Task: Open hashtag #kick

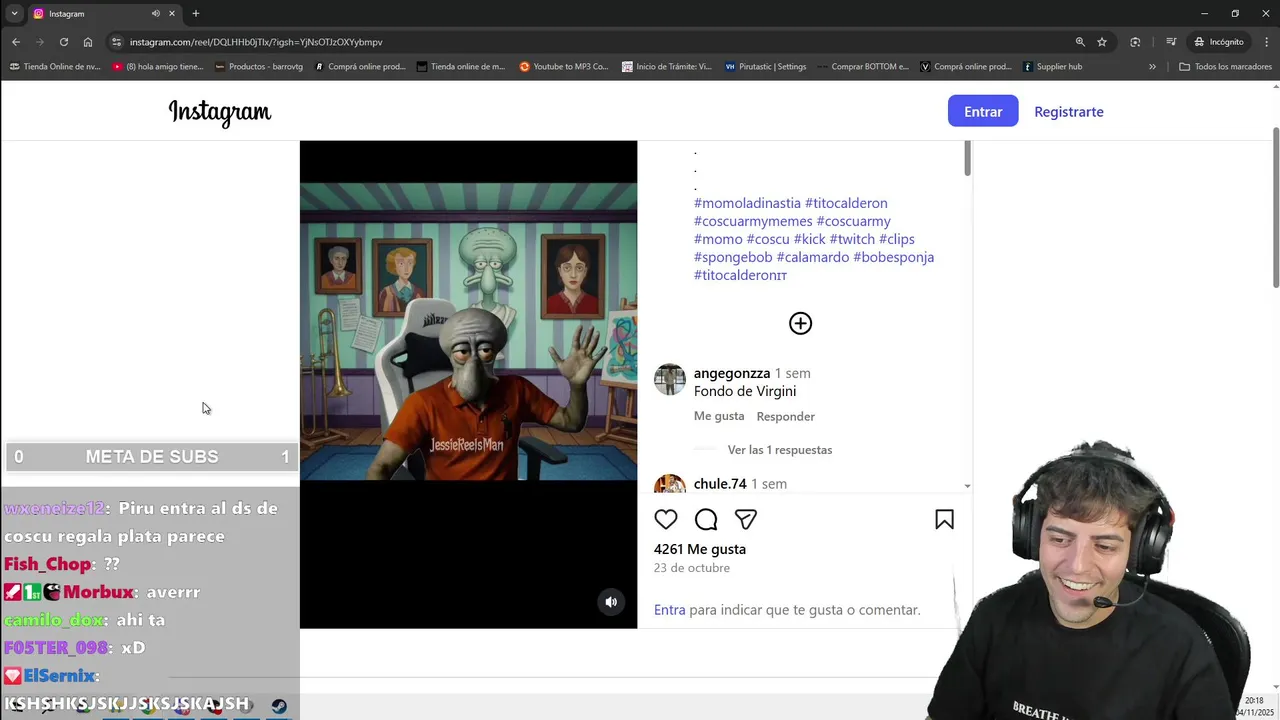Action: click(809, 239)
